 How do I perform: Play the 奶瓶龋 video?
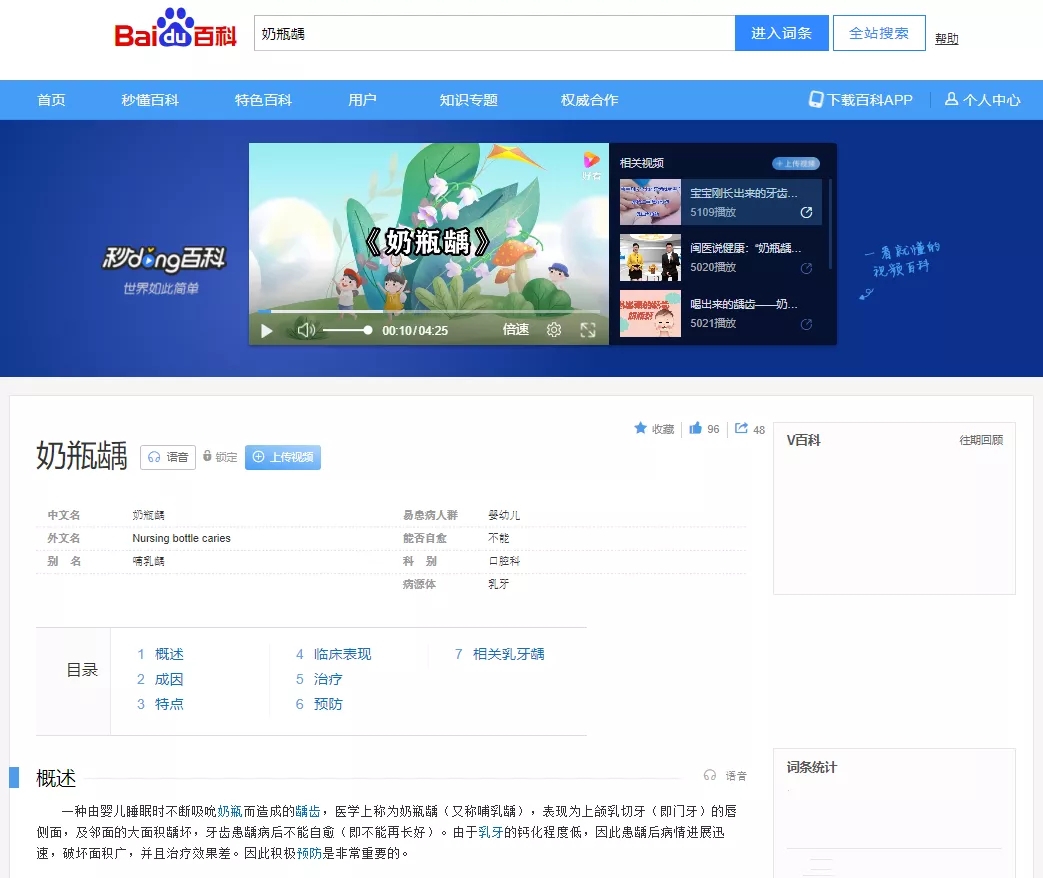point(266,330)
